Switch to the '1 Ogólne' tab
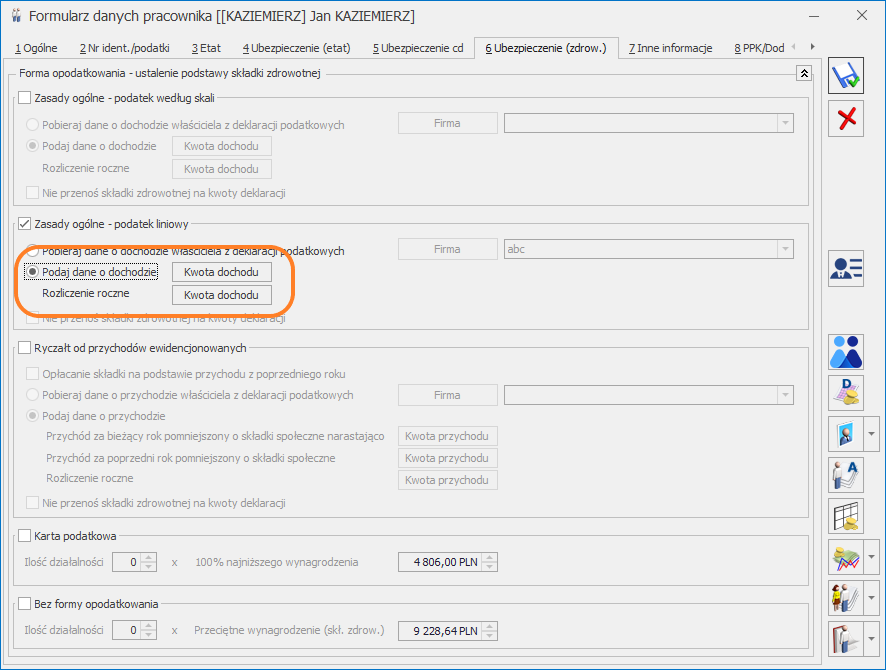Screen dimensions: 886x670 tap(37, 47)
